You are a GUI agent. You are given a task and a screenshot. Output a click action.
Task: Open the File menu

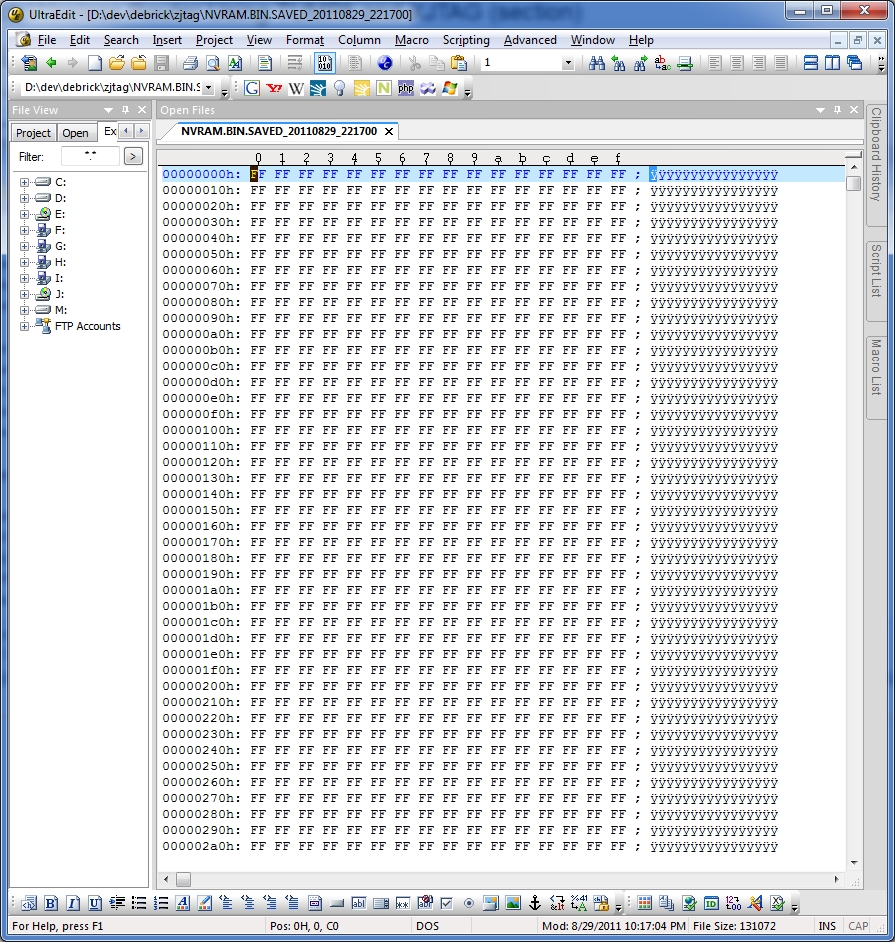pyautogui.click(x=46, y=40)
